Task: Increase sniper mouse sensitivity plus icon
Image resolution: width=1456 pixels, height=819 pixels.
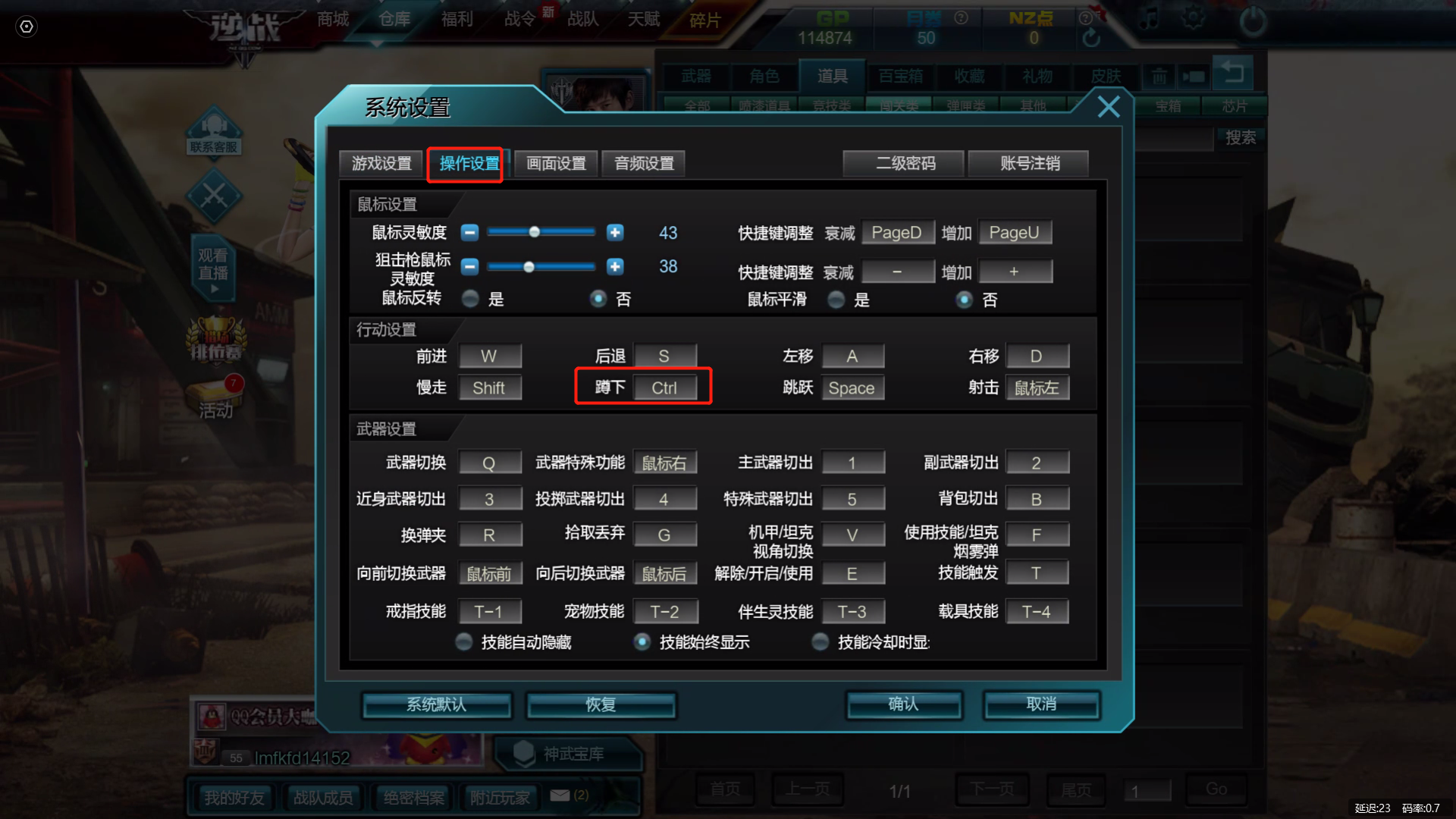Action: point(615,267)
